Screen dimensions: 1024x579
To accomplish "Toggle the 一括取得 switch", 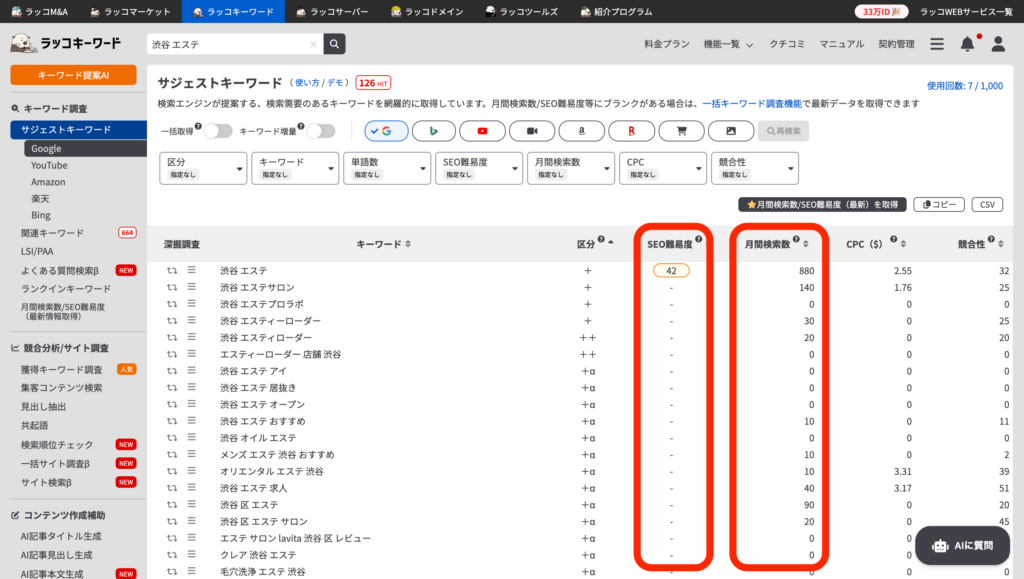I will (217, 131).
